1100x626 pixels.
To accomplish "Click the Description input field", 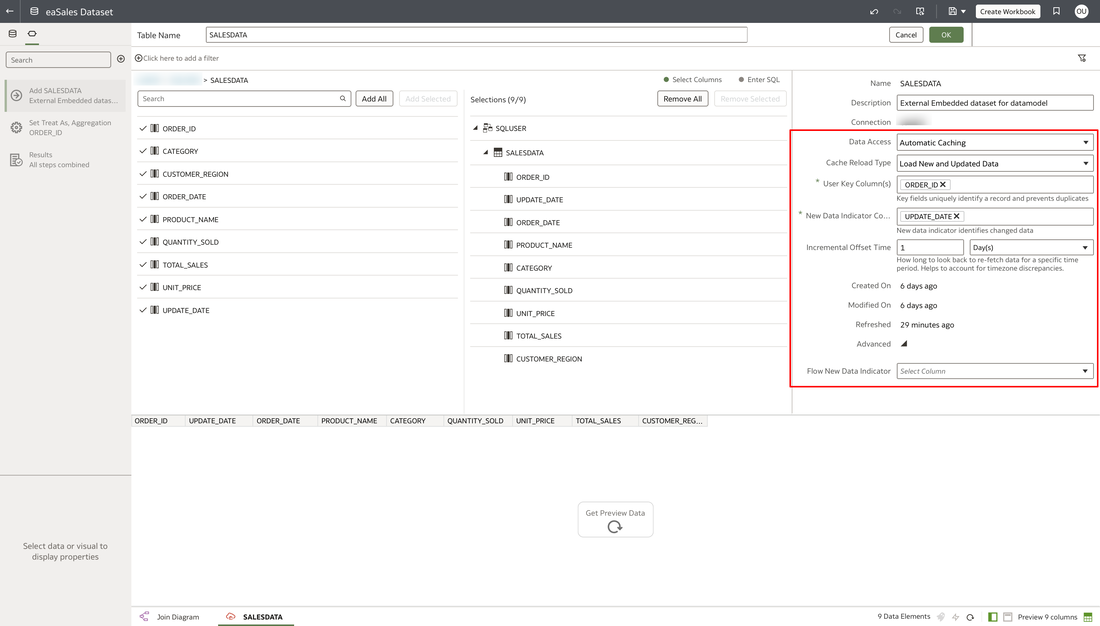I will coord(995,102).
